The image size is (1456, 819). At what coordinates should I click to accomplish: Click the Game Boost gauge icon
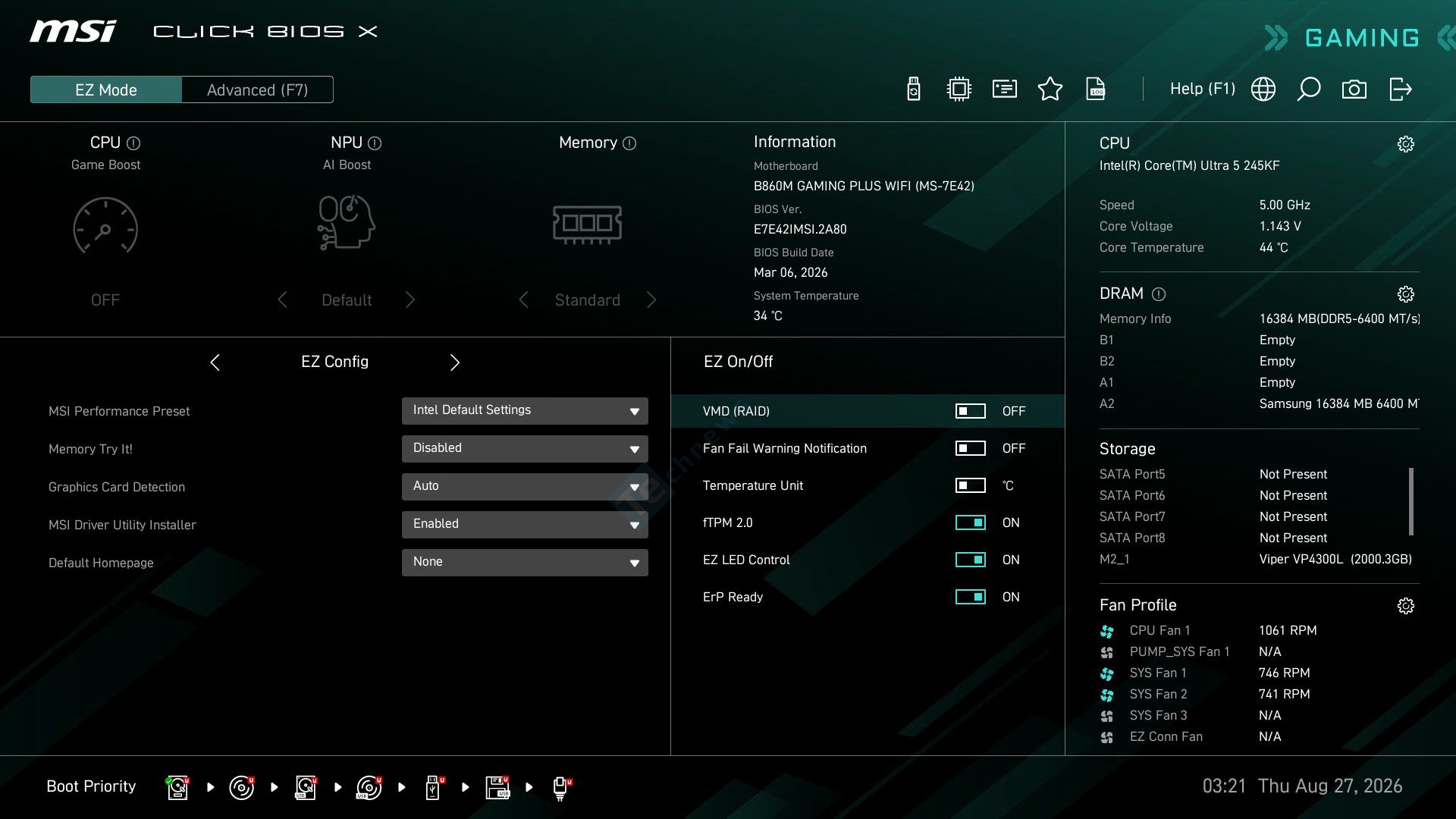(105, 225)
